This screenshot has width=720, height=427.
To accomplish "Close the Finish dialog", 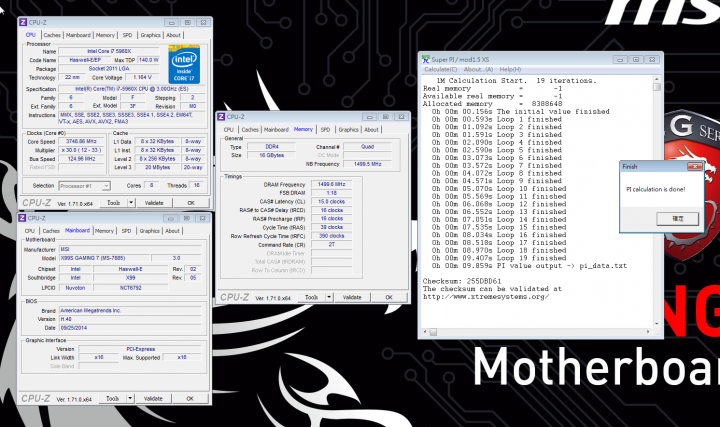I will [x=695, y=166].
